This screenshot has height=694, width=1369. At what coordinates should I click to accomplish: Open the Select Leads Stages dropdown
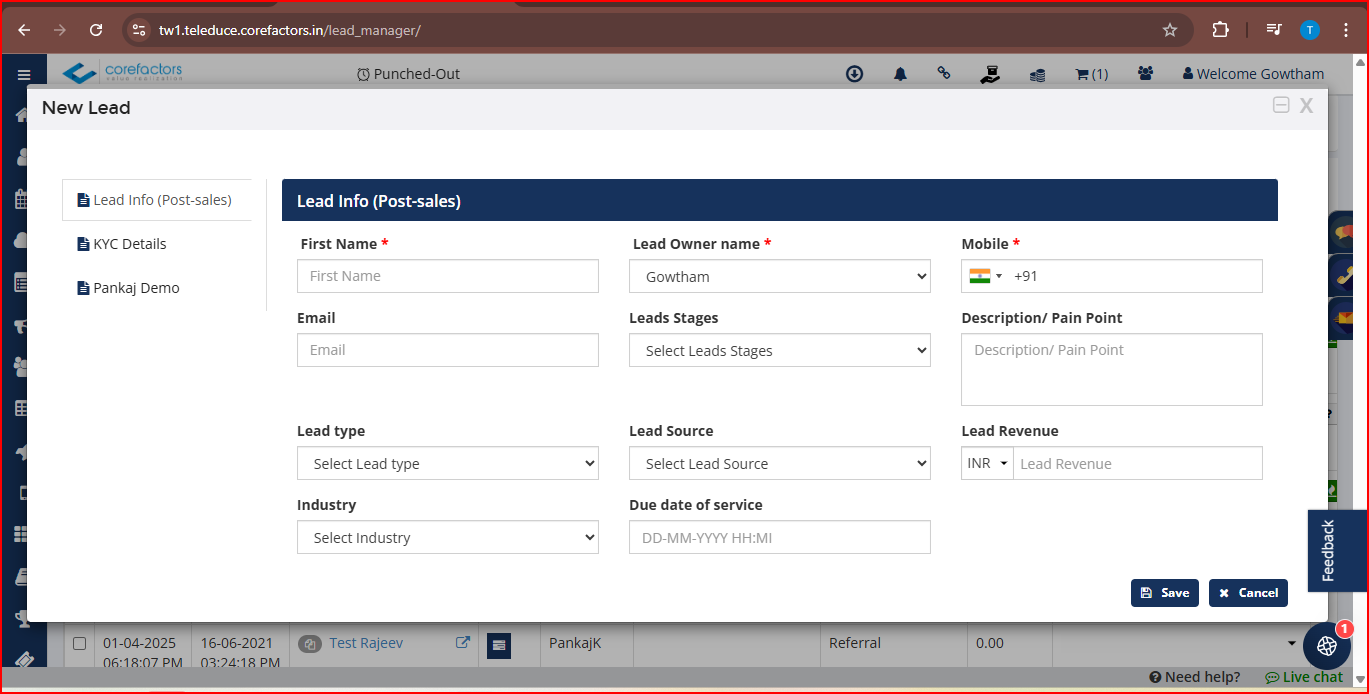[780, 351]
